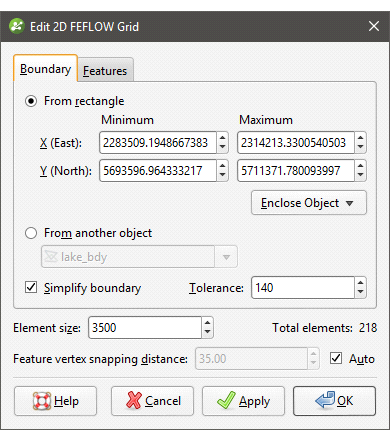Click the snapping distance field showing 35.00
390x430 pixels.
pos(251,359)
